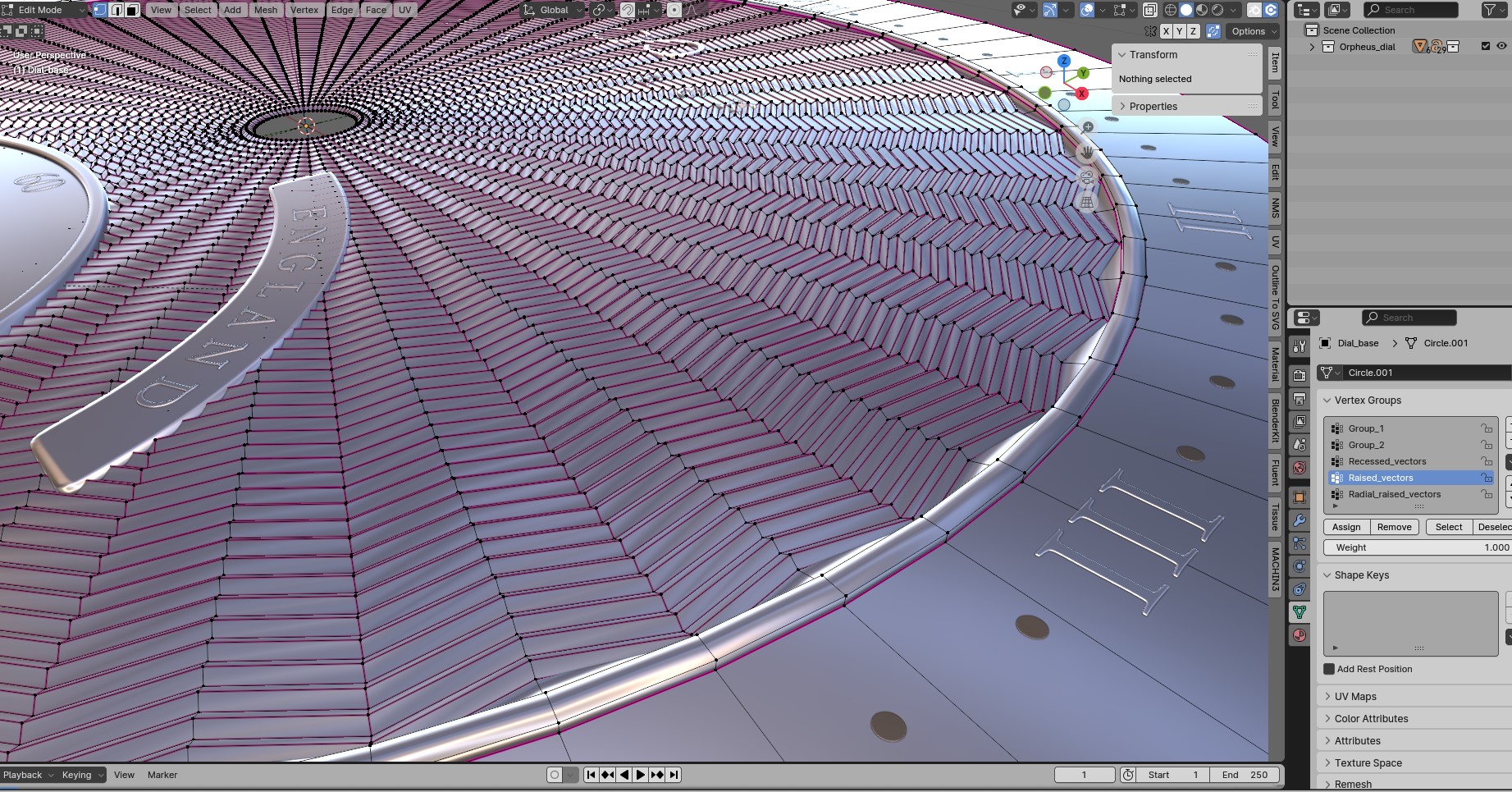The width and height of the screenshot is (1512, 792).
Task: Open the Modifiers wrench properties tab
Action: (1300, 520)
